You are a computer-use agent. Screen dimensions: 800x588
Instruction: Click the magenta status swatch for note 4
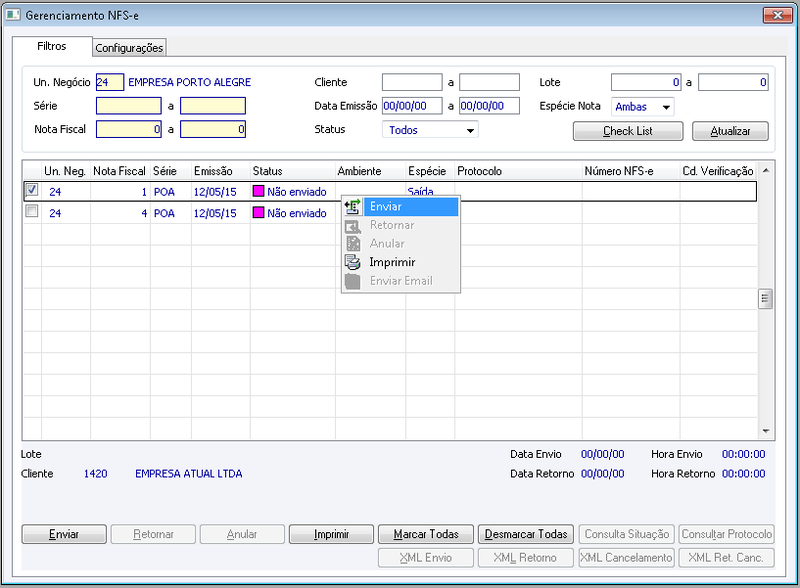point(258,213)
